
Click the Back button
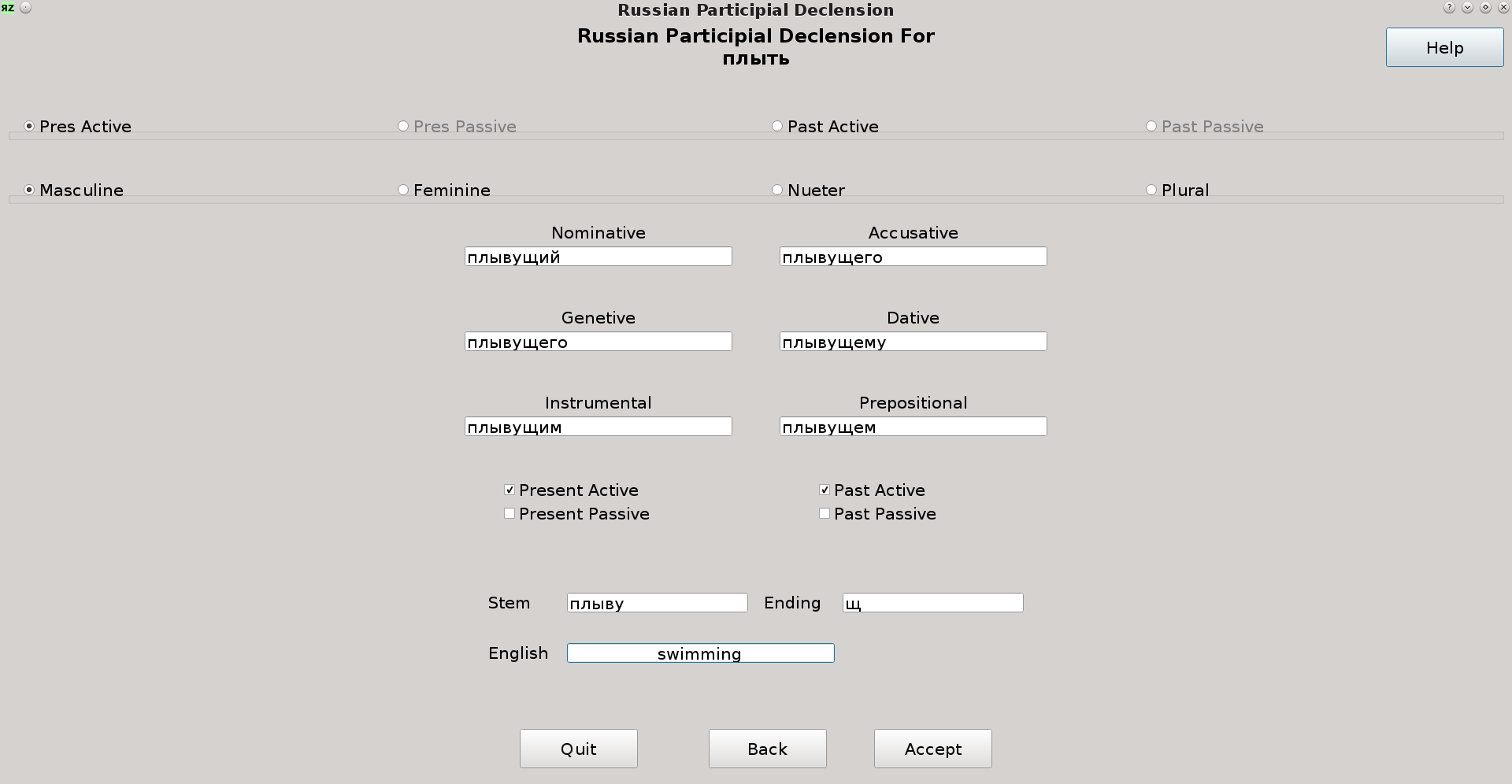[767, 749]
